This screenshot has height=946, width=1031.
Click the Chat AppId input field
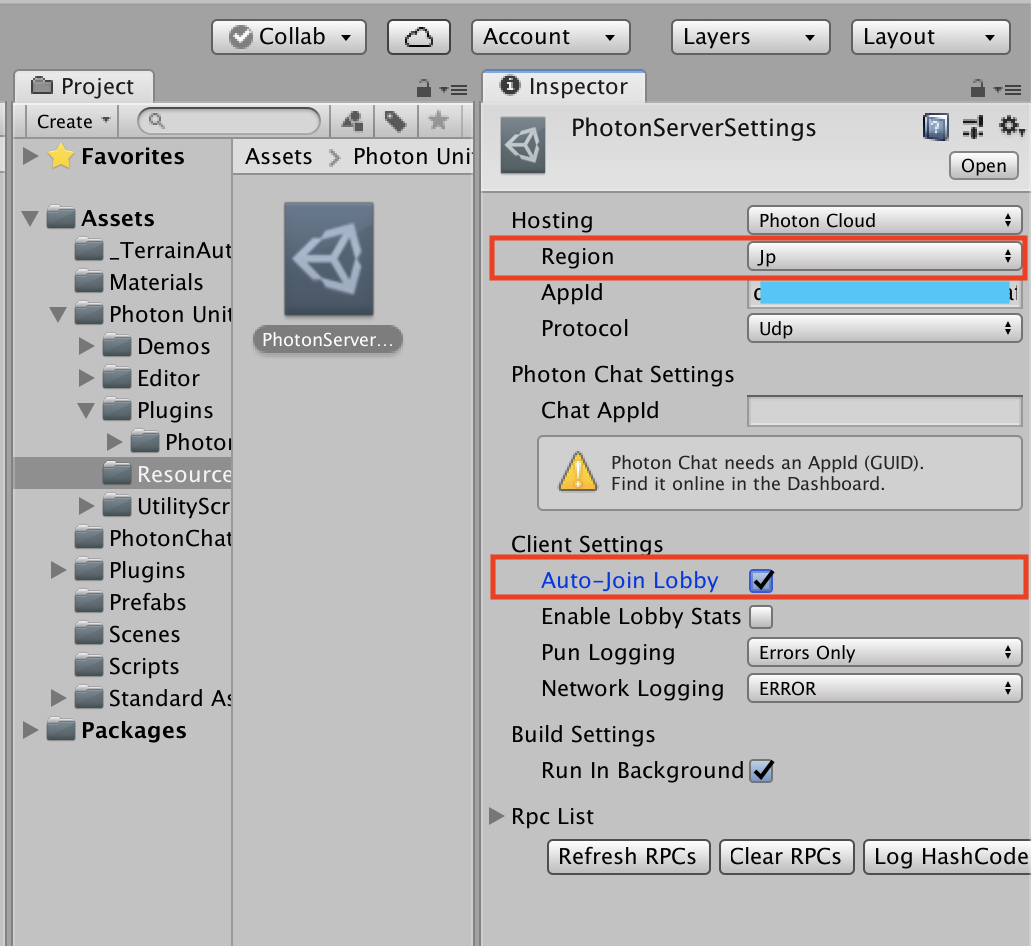pos(884,411)
